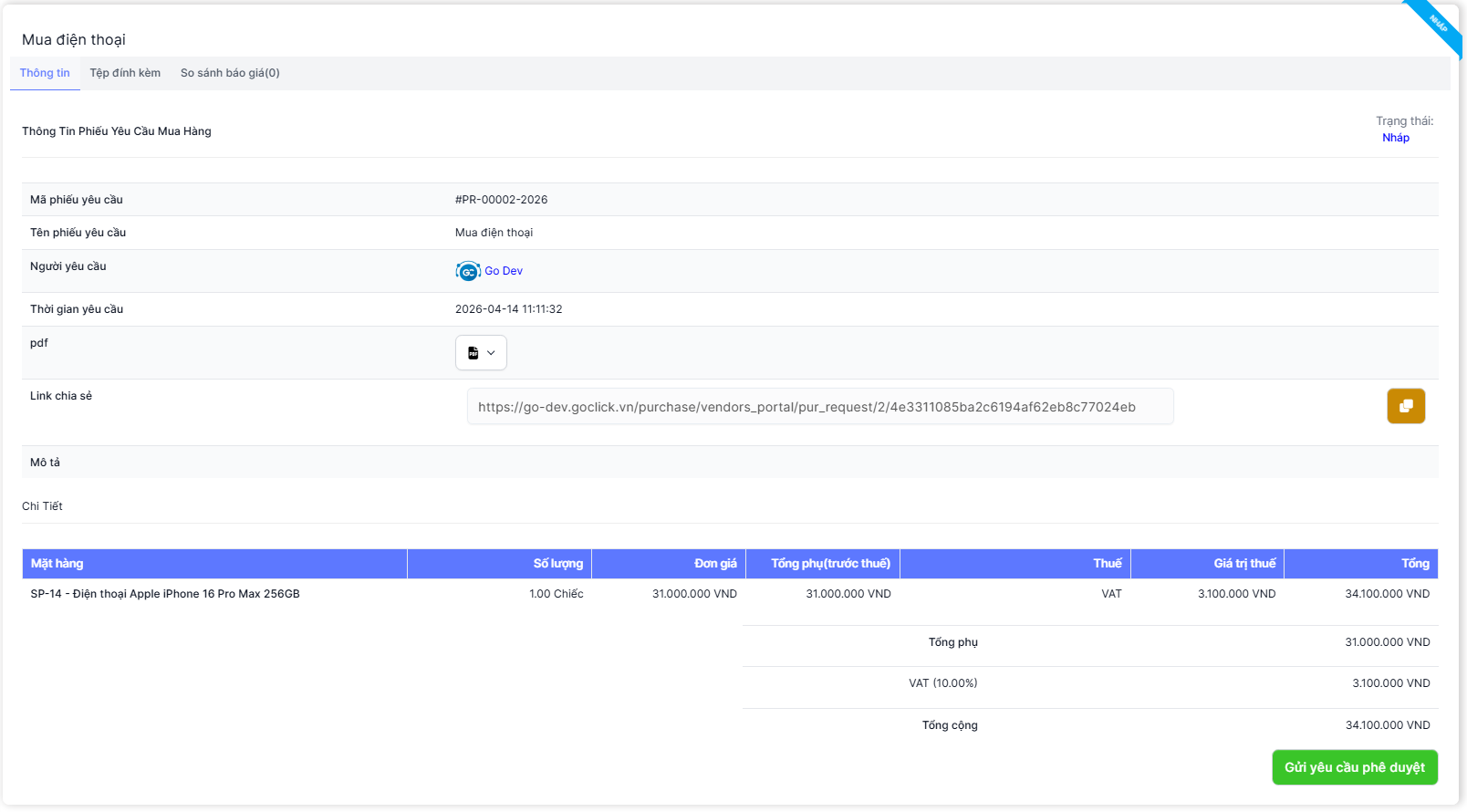This screenshot has width=1467, height=812.
Task: Select the SP-14 iPhone 16 Pro Max row
Action: 165,594
